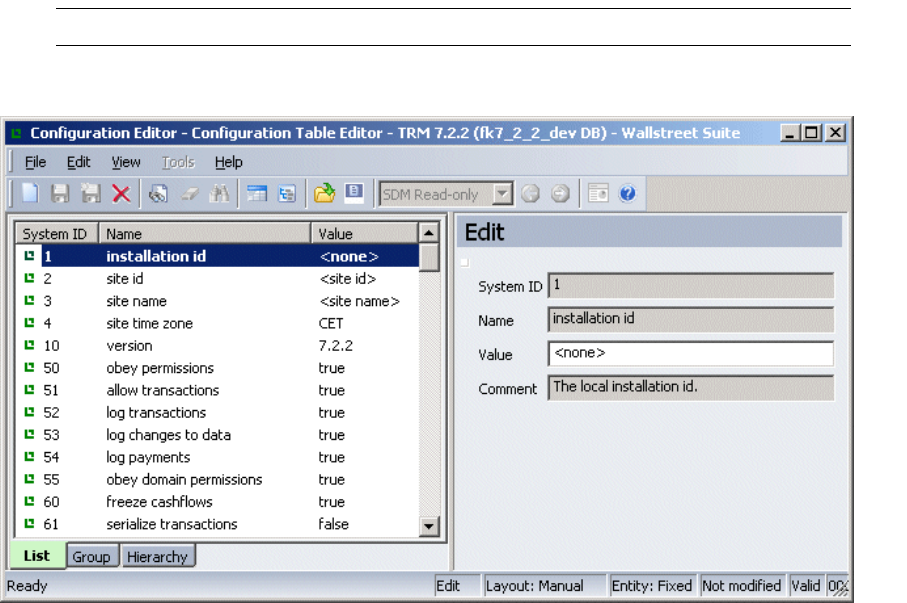Click the Name field containing installation id

691,319
